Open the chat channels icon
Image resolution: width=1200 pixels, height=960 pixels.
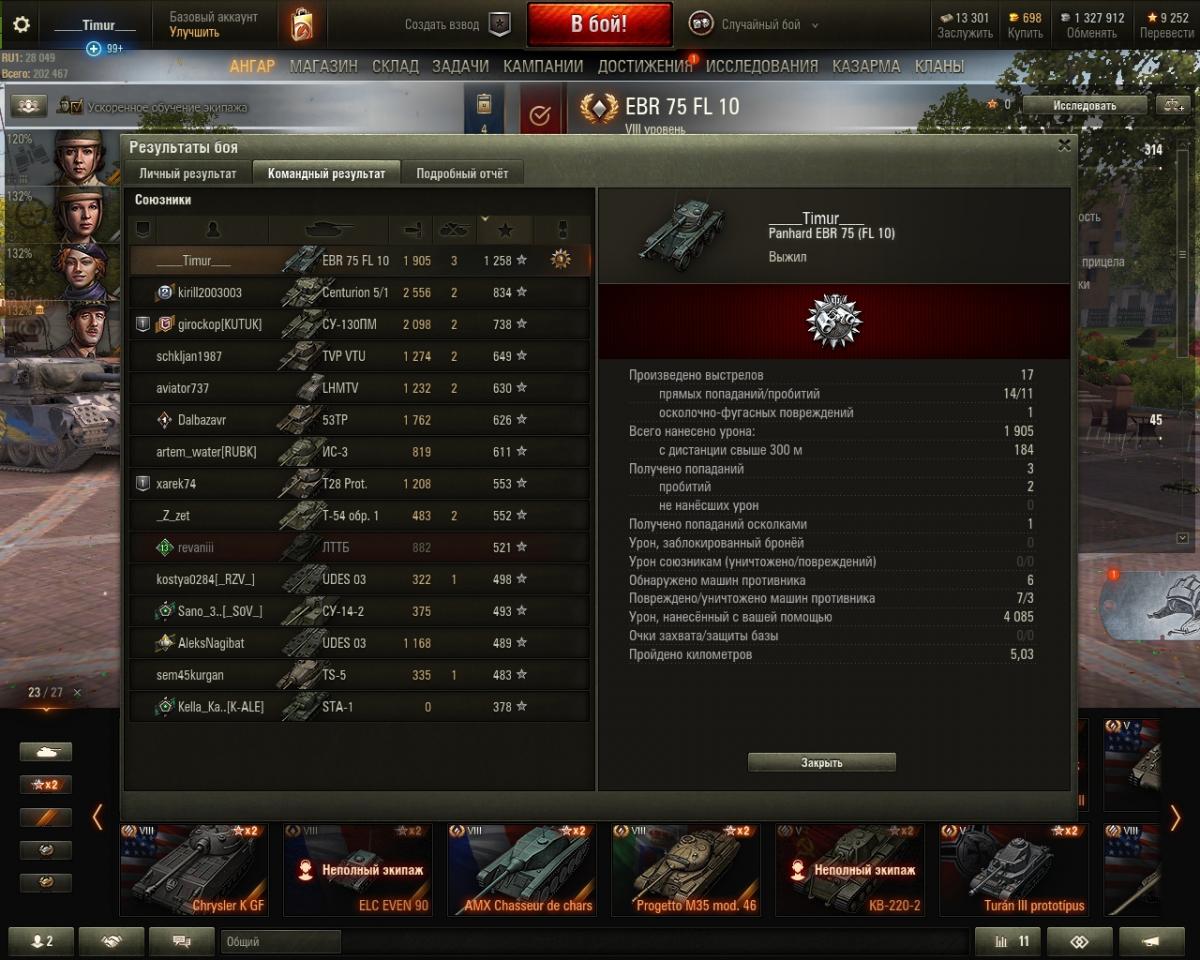[x=182, y=941]
